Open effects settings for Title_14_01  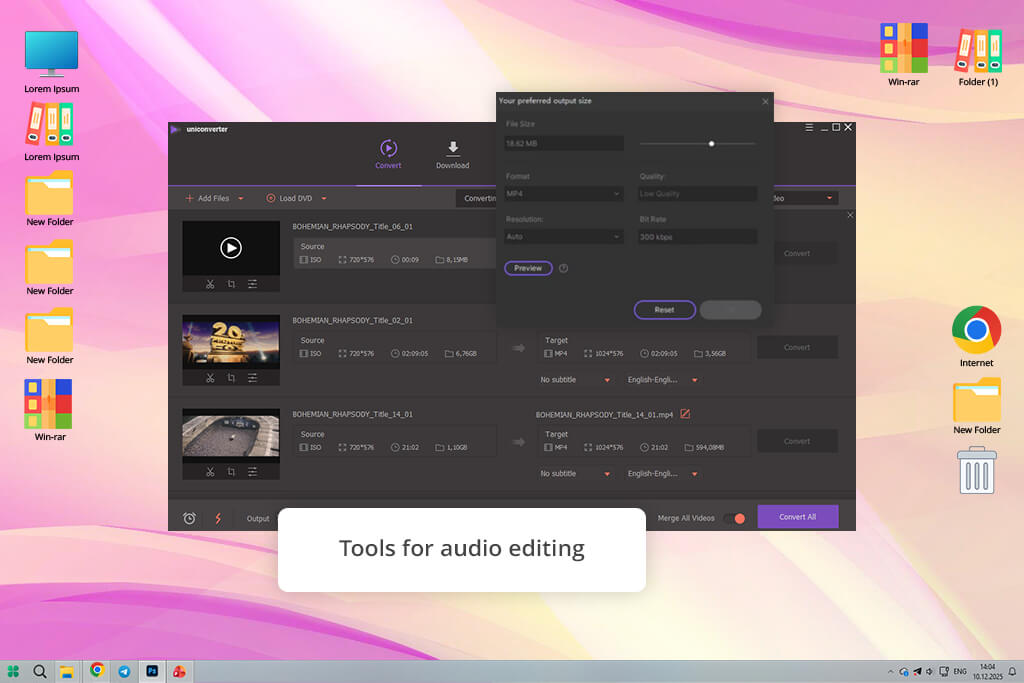pos(252,472)
